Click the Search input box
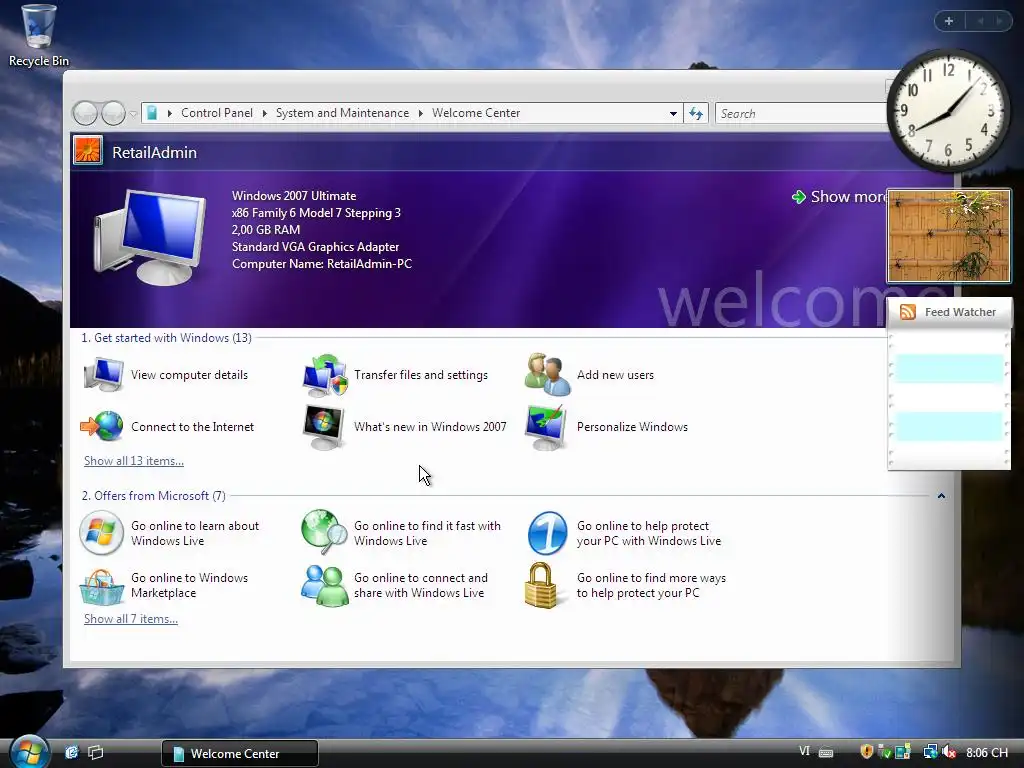 tap(802, 114)
